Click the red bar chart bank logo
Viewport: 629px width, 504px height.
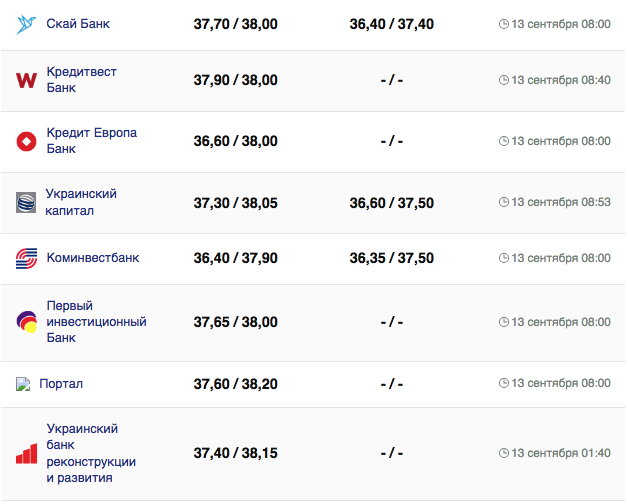tap(26, 453)
